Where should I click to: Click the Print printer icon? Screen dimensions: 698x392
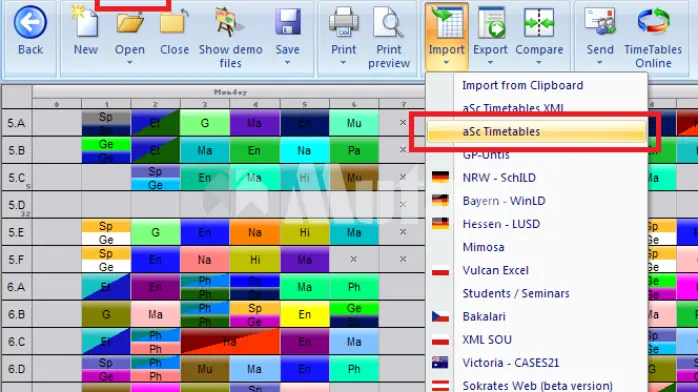click(x=343, y=22)
